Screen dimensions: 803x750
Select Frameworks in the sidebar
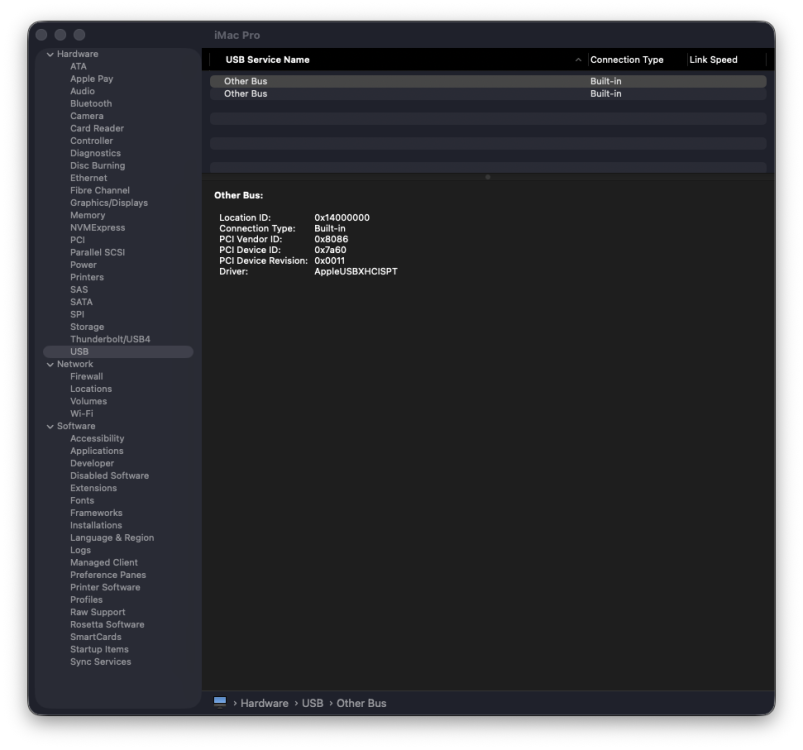click(x=96, y=513)
